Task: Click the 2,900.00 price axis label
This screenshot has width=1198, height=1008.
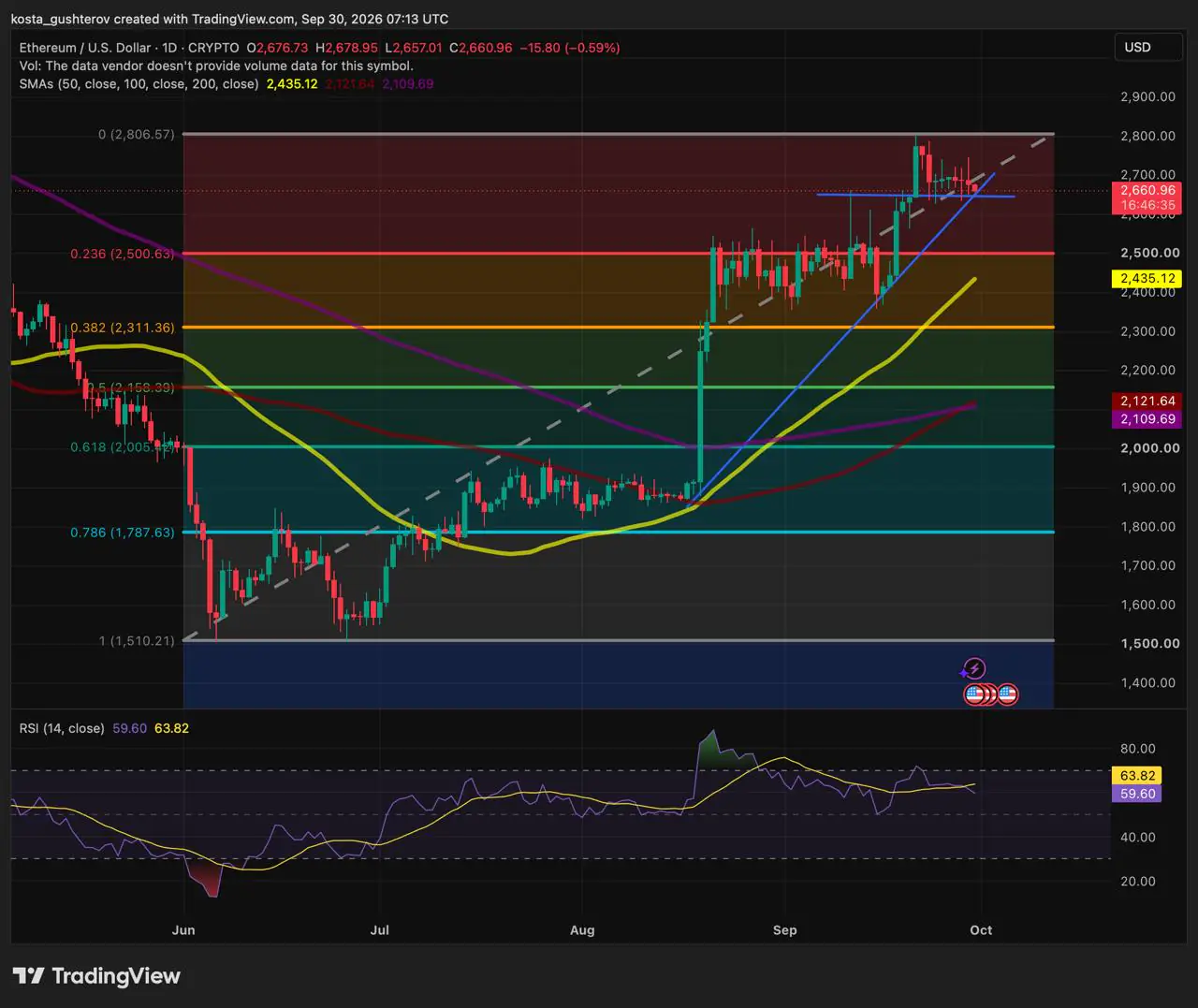Action: click(x=1147, y=96)
